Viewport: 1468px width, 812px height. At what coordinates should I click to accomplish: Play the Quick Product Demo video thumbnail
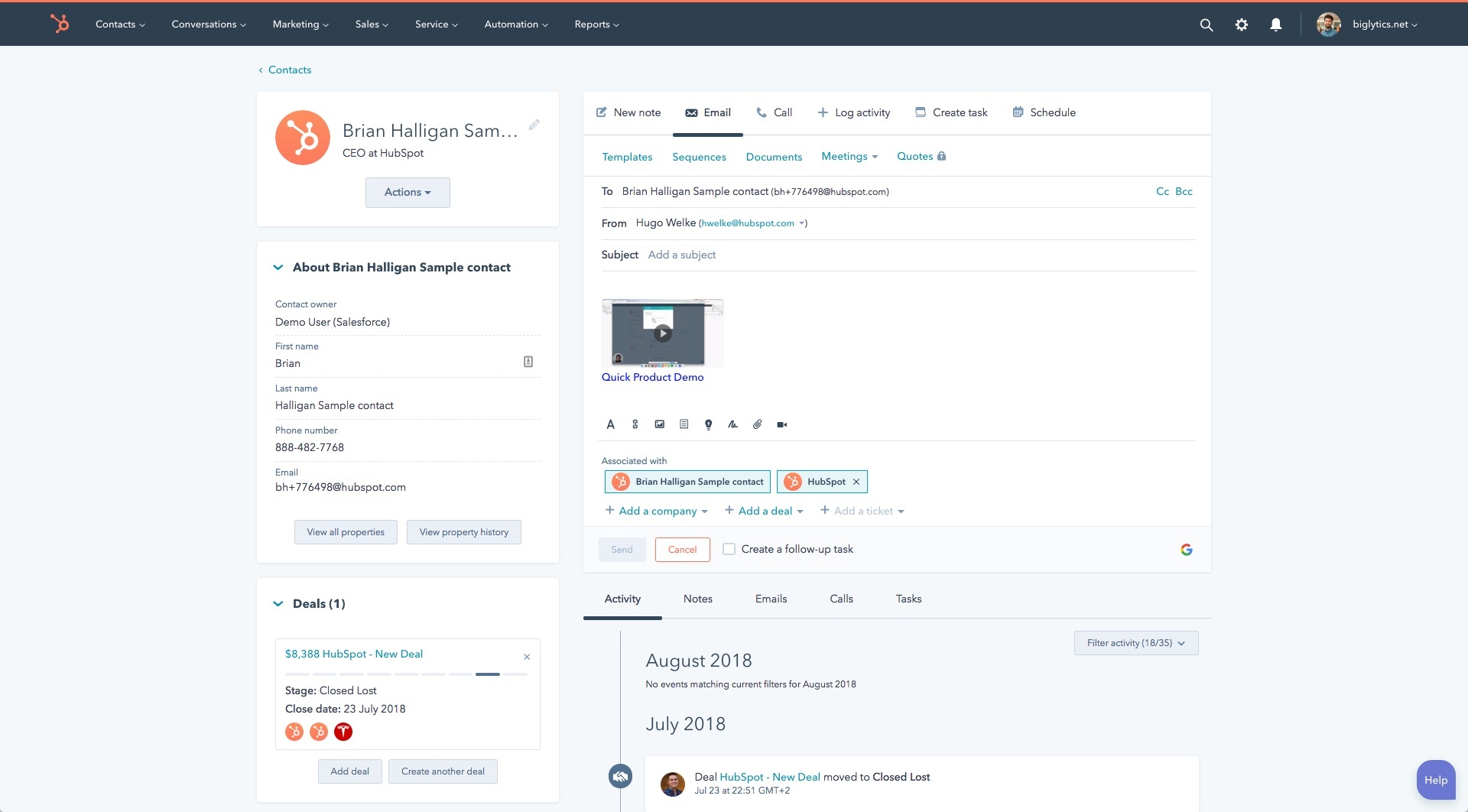[662, 333]
